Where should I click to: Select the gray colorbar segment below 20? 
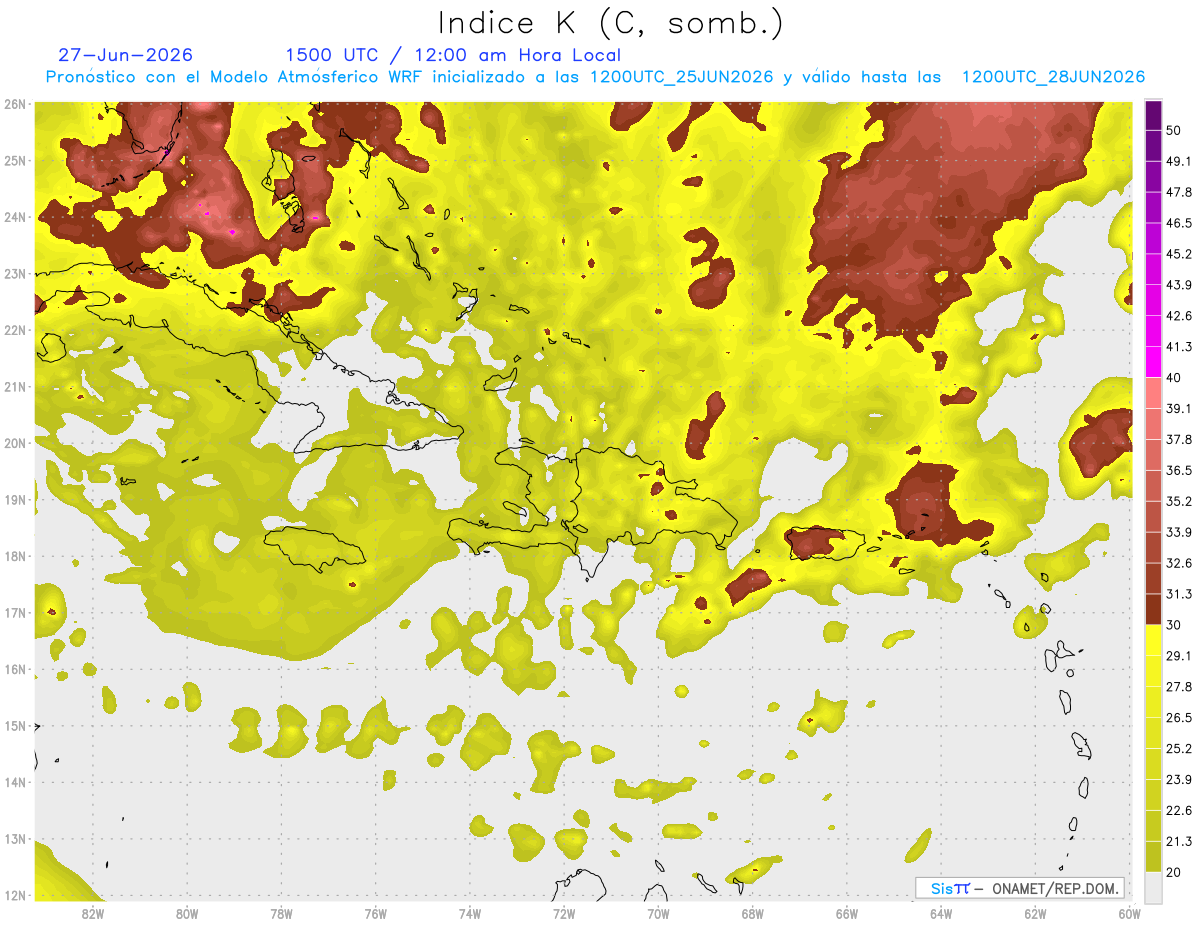(1153, 886)
